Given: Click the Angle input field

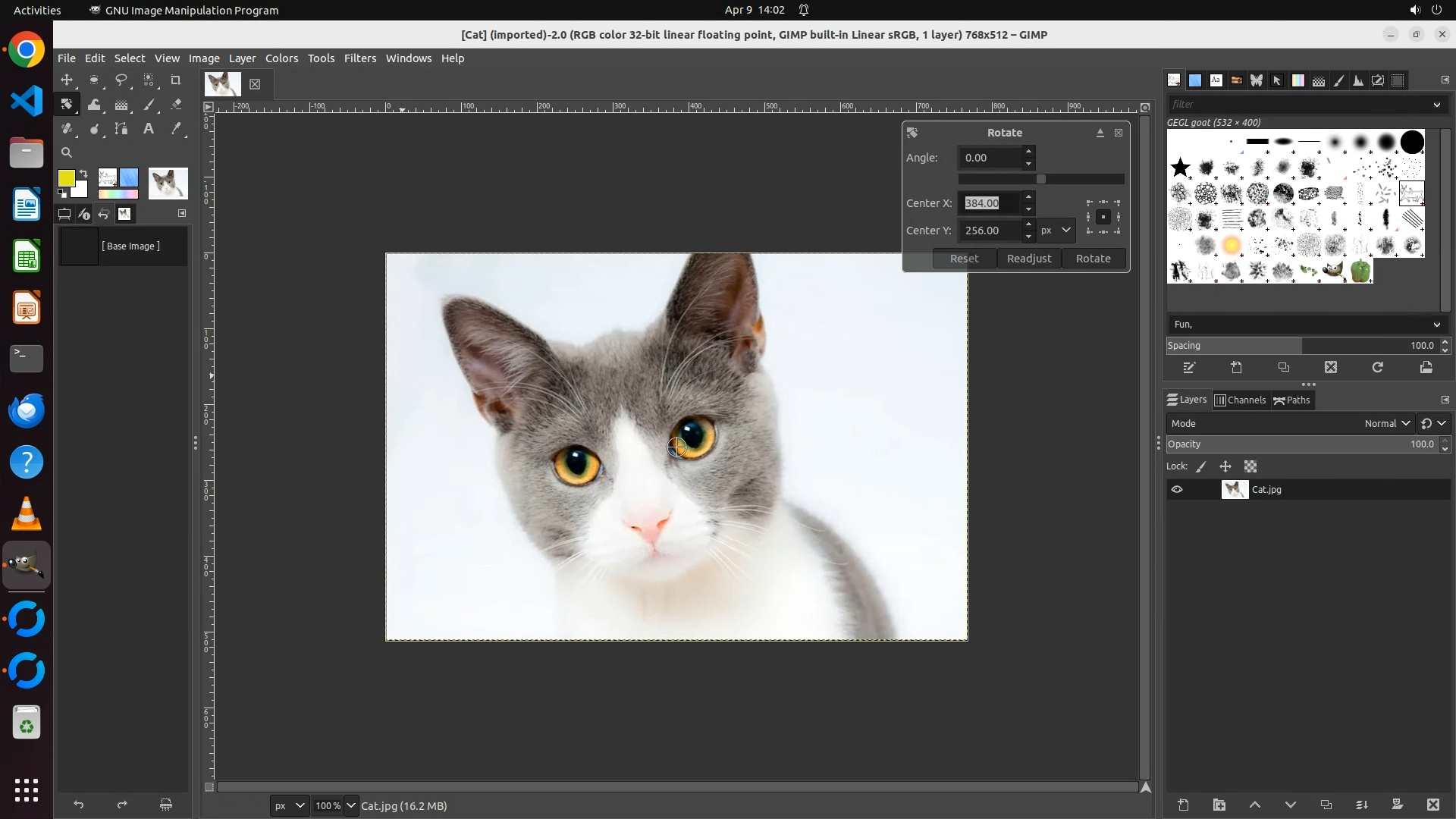Looking at the screenshot, I should pos(989,158).
